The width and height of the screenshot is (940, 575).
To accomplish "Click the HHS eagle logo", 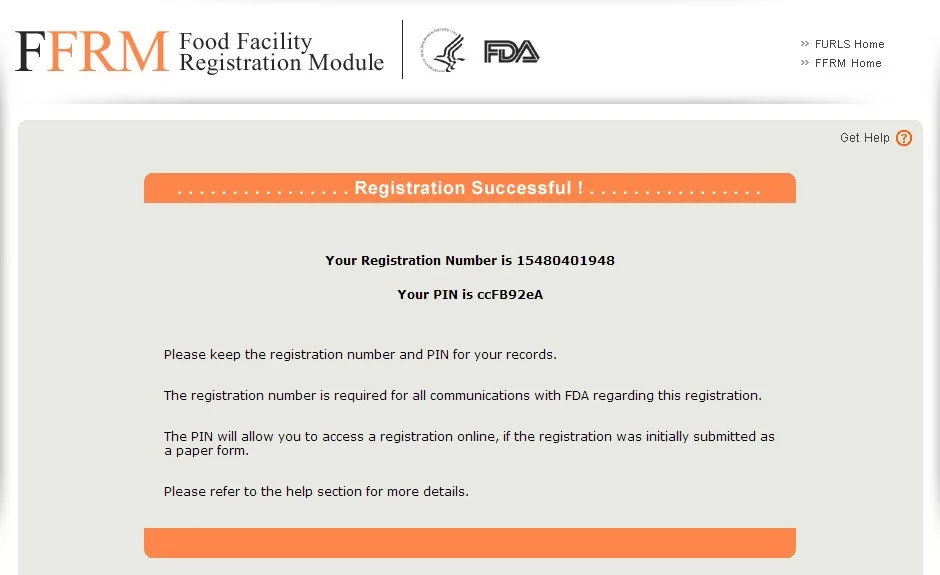I will tap(442, 51).
